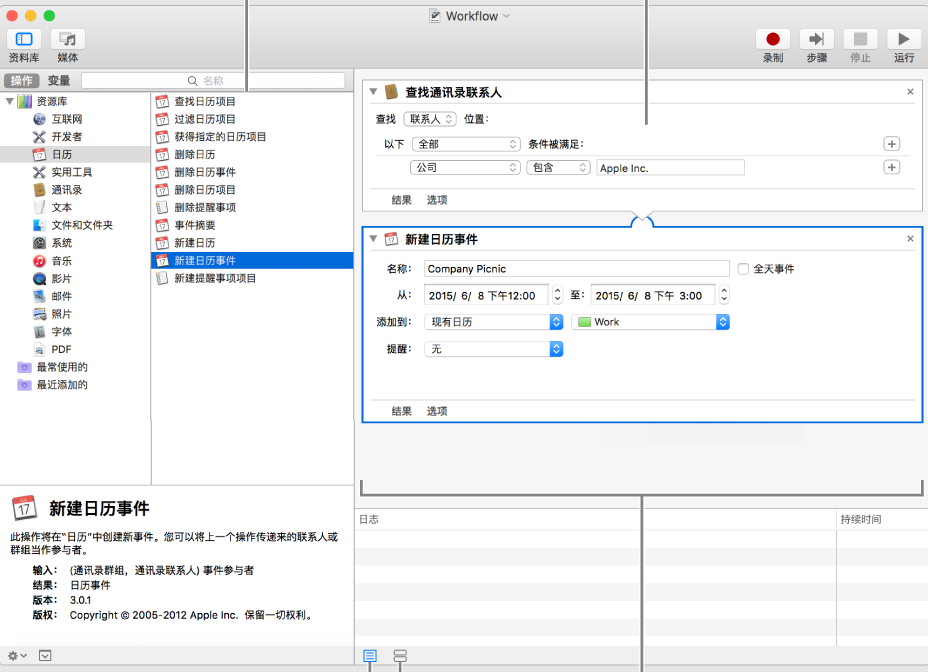Screen dimensions: 928x672
Task: Show 结果 of the contacts search action
Action: [401, 200]
